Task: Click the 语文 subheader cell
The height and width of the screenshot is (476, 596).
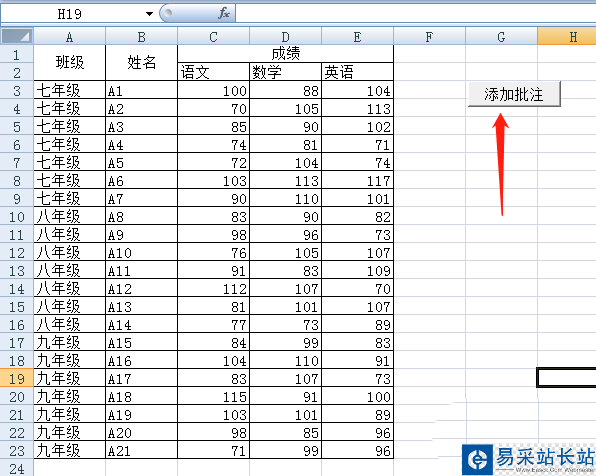Action: pos(213,72)
